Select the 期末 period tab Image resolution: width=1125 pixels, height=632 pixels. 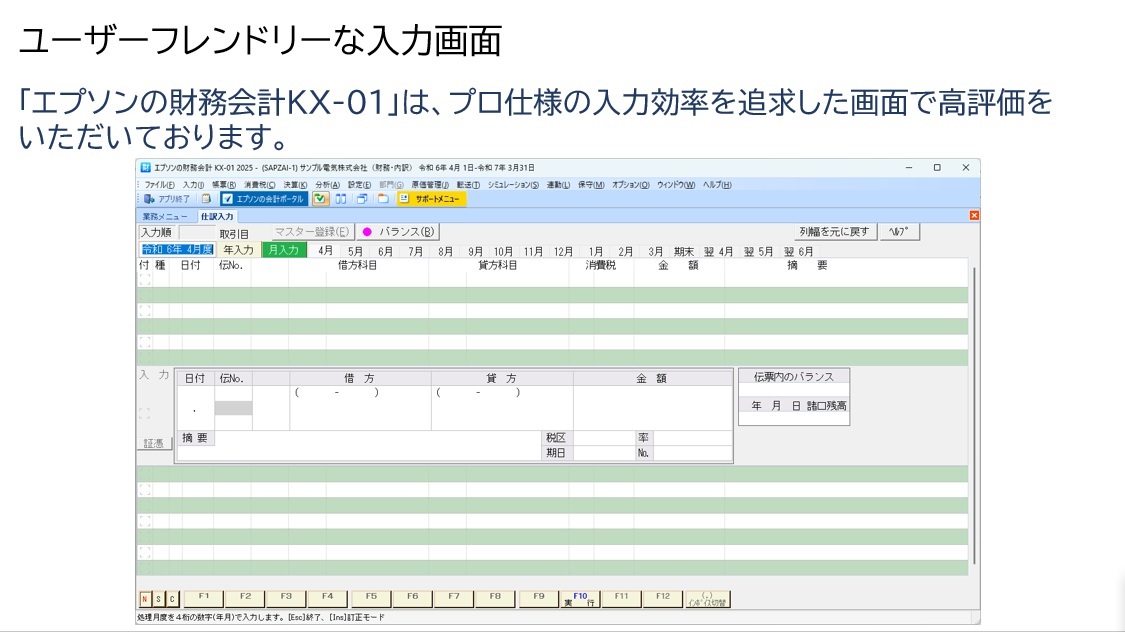684,251
